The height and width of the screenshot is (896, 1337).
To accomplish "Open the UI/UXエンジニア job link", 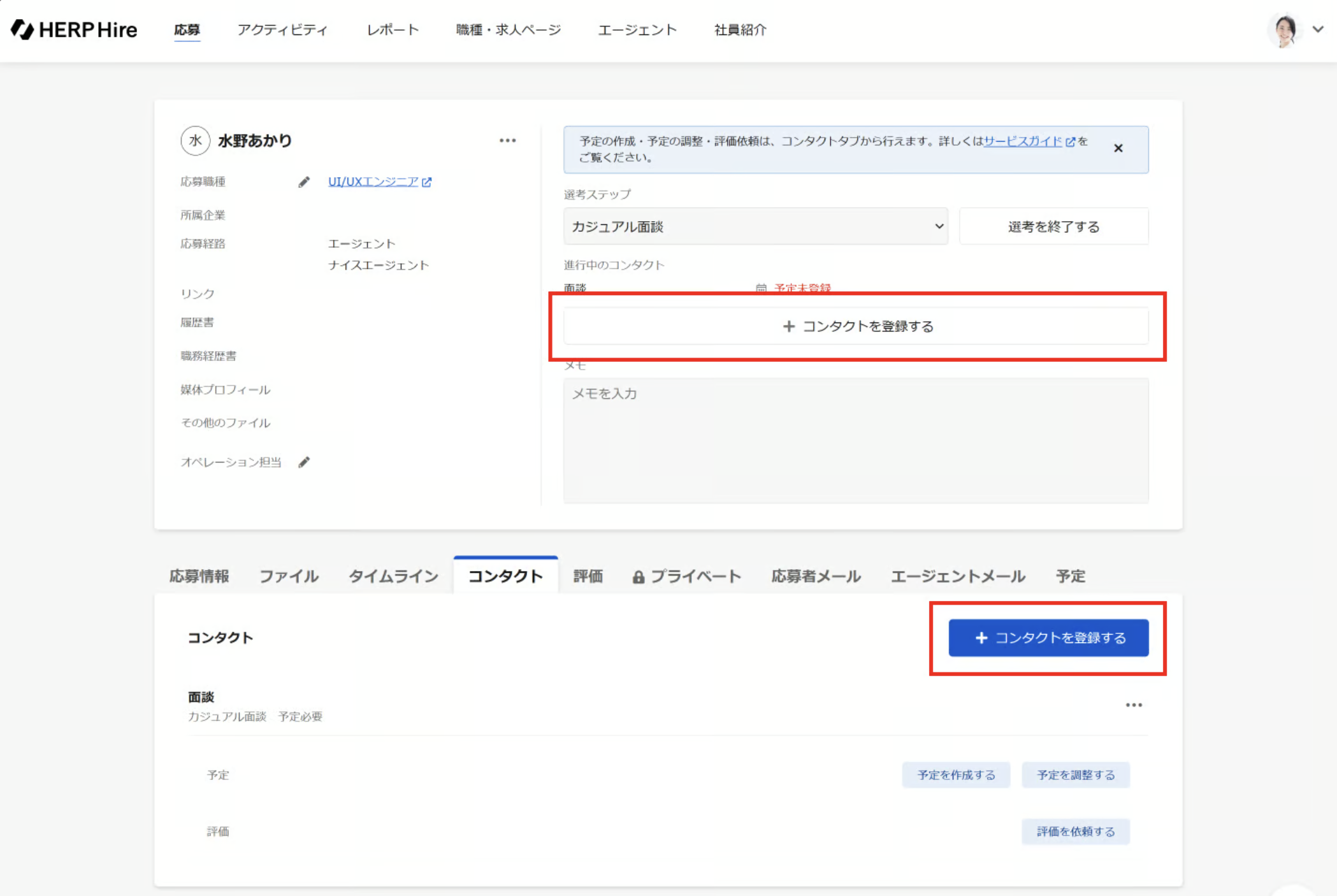I will (373, 182).
